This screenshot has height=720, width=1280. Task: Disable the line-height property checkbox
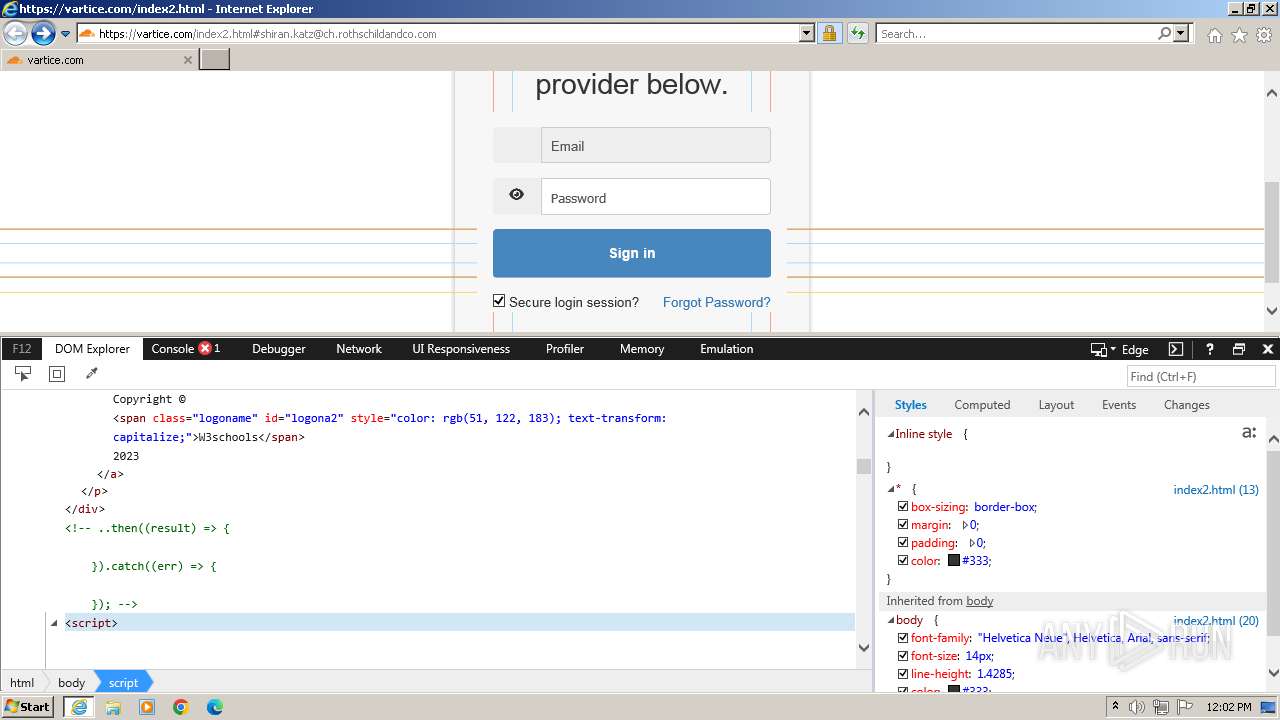903,674
